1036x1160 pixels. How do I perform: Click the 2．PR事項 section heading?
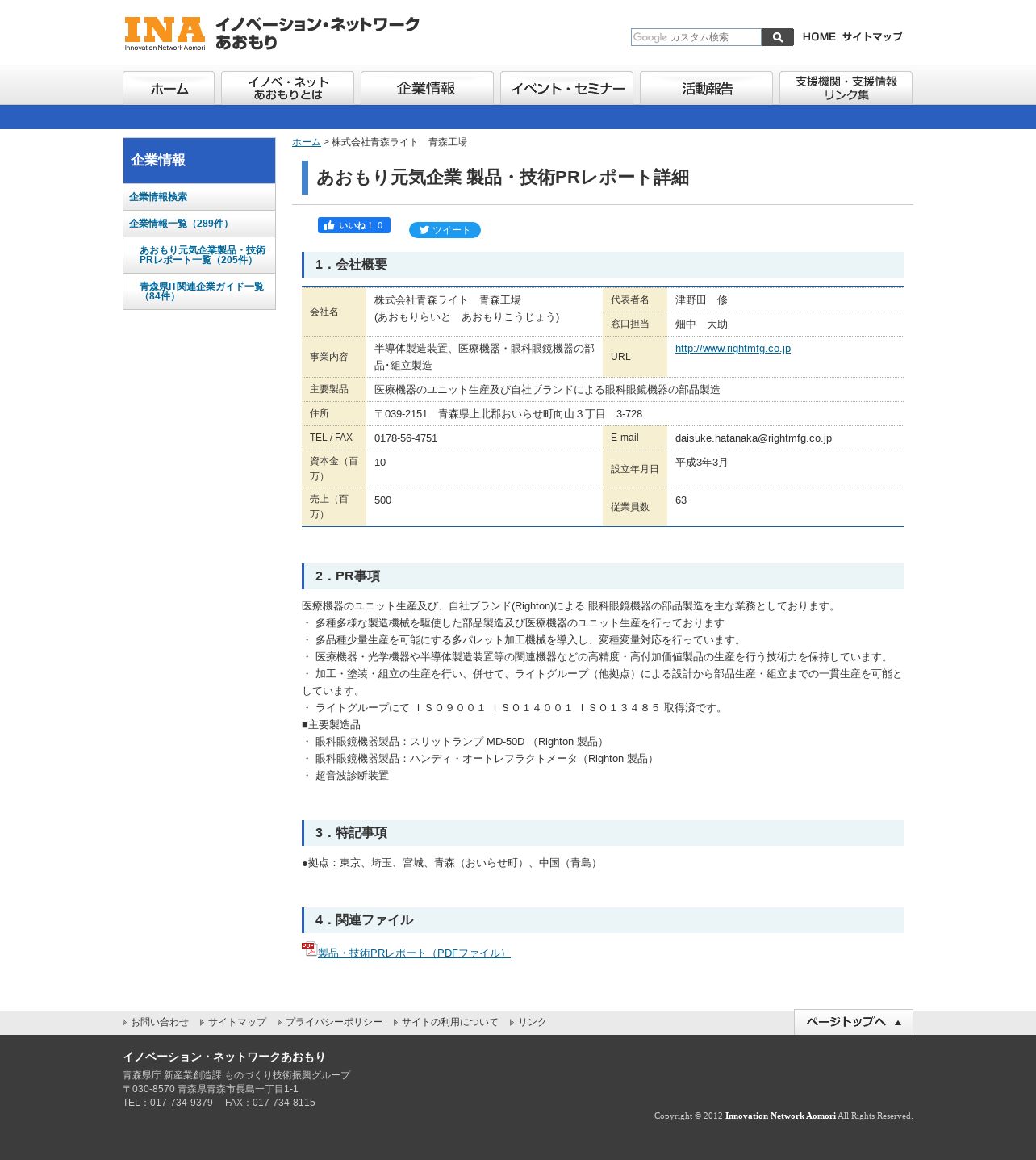(603, 576)
